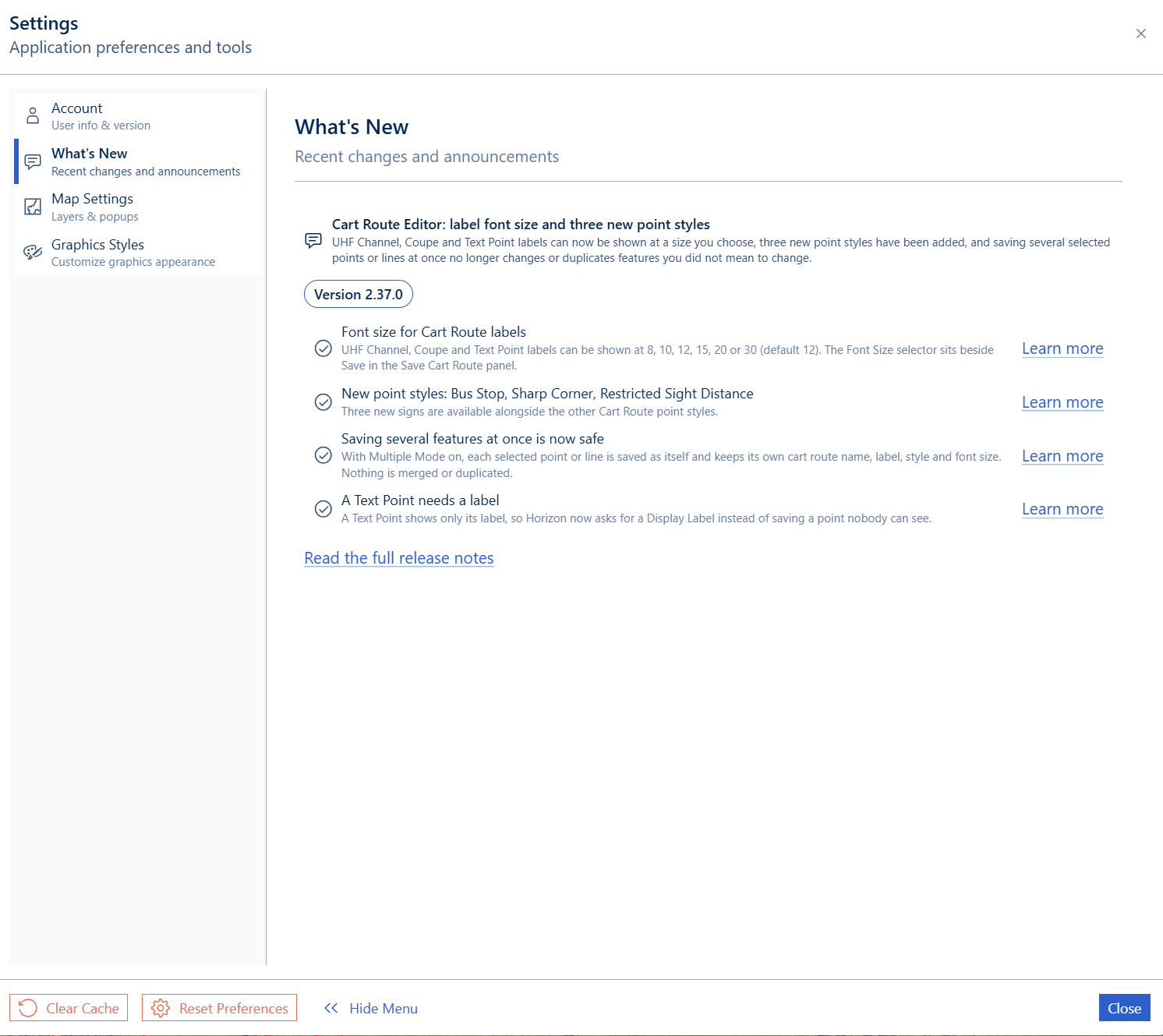
Task: Click the Font size for Cart Route labels title
Action: click(433, 332)
